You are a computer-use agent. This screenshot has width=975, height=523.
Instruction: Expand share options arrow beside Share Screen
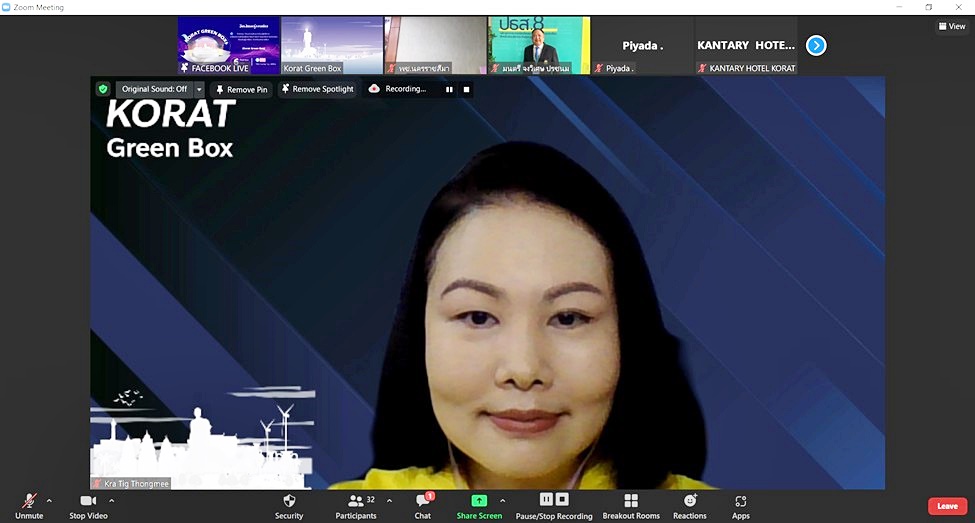(502, 501)
